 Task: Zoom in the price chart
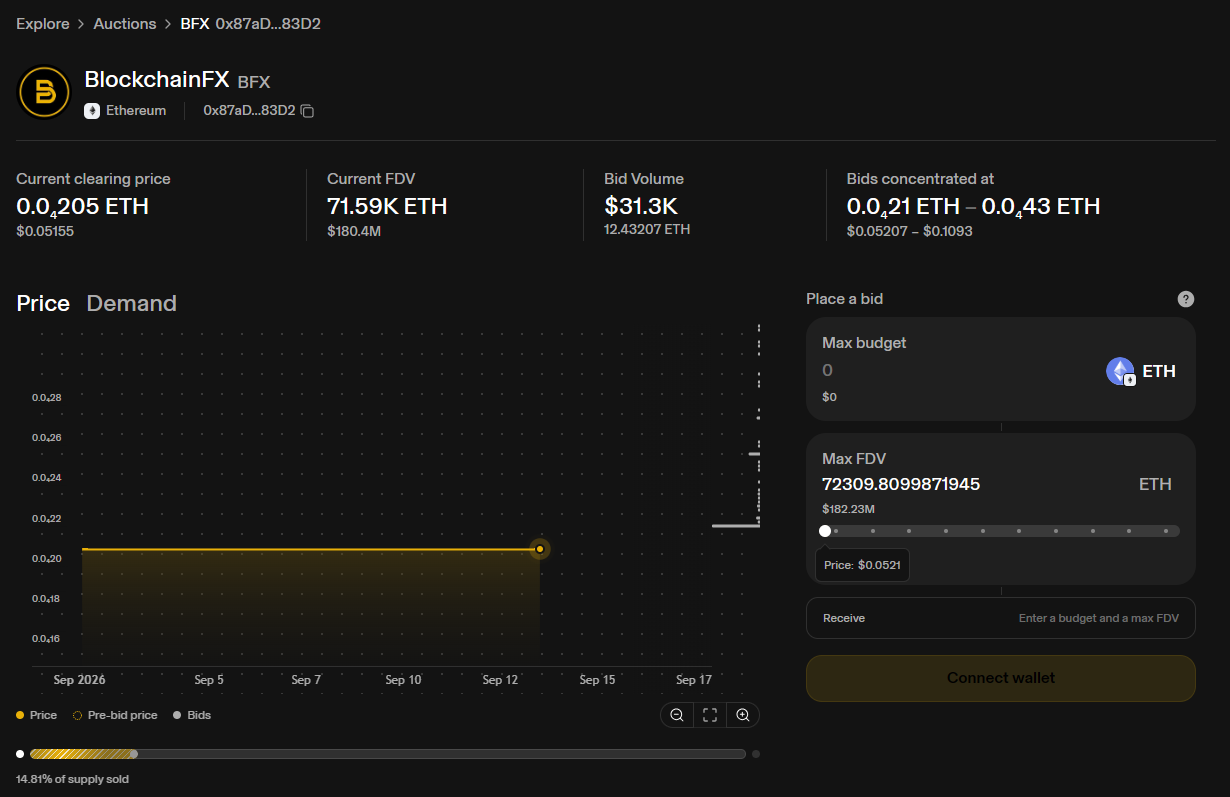(743, 715)
